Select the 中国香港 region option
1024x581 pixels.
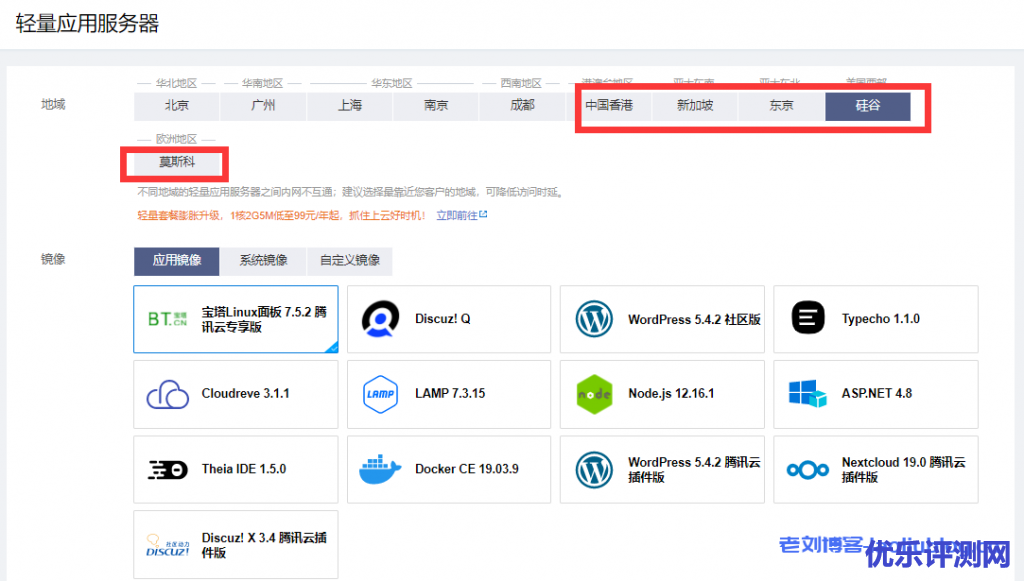[x=609, y=106]
